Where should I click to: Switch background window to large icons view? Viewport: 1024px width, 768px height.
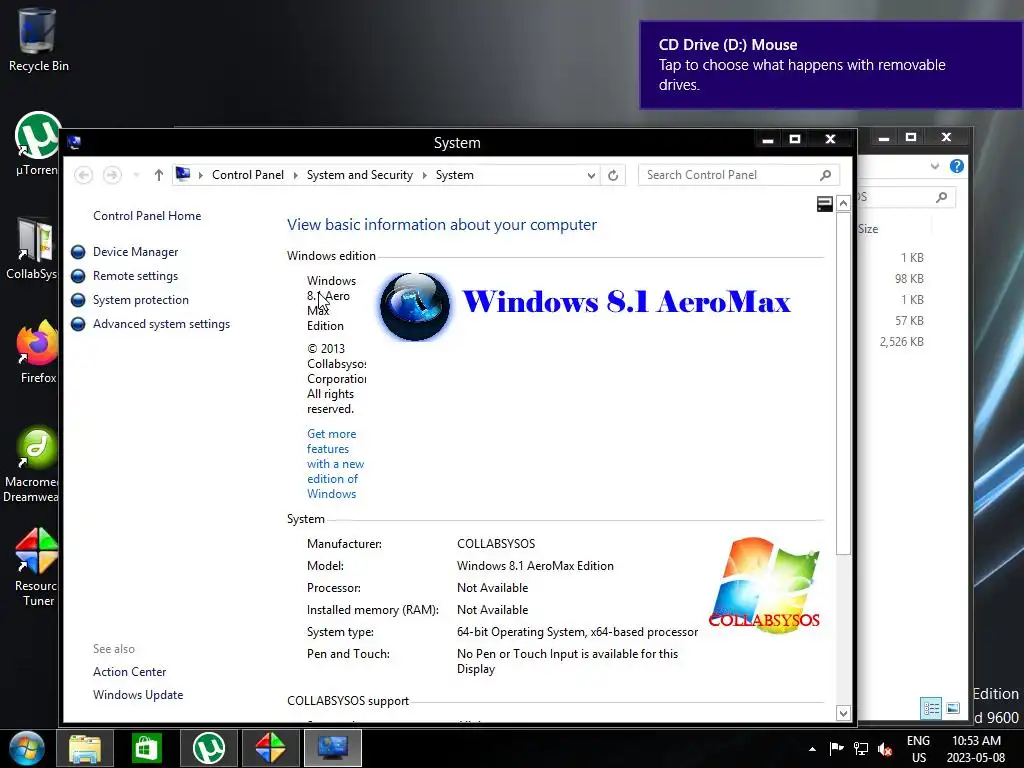[x=953, y=708]
